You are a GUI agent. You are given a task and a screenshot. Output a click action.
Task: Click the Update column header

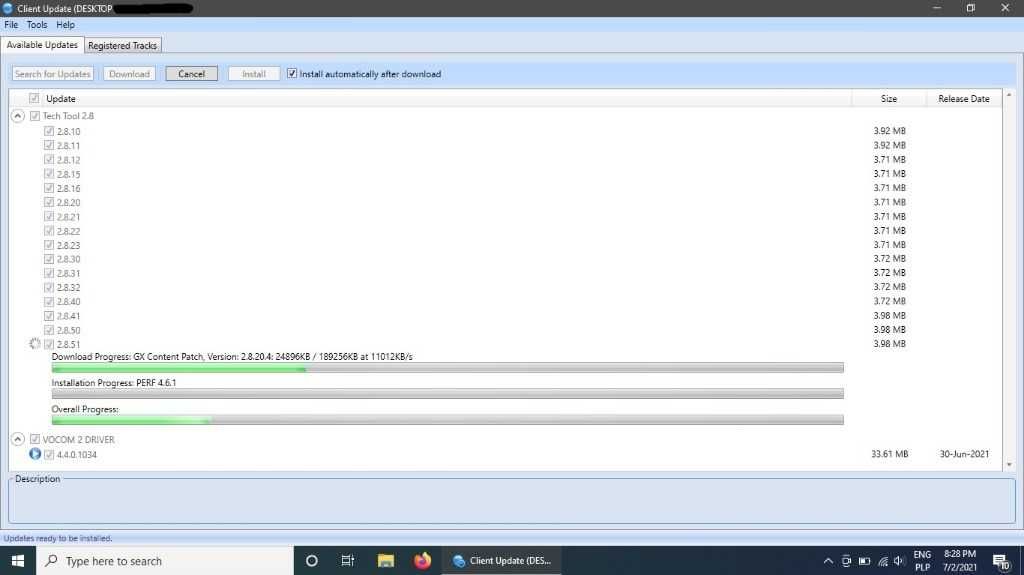(61, 98)
